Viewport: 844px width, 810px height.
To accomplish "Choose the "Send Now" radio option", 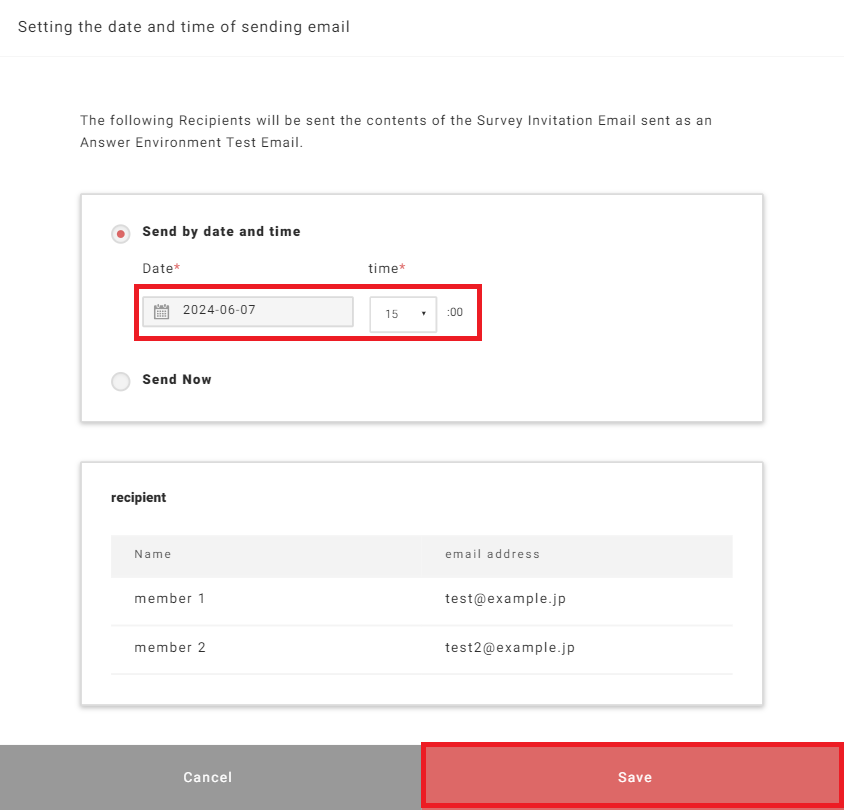I will 121,381.
